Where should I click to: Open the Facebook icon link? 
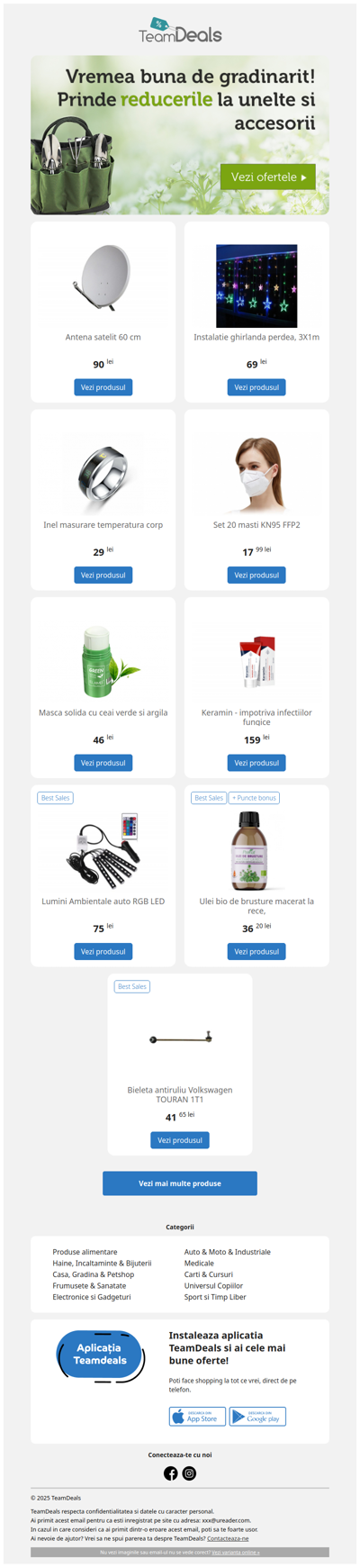[170, 1473]
